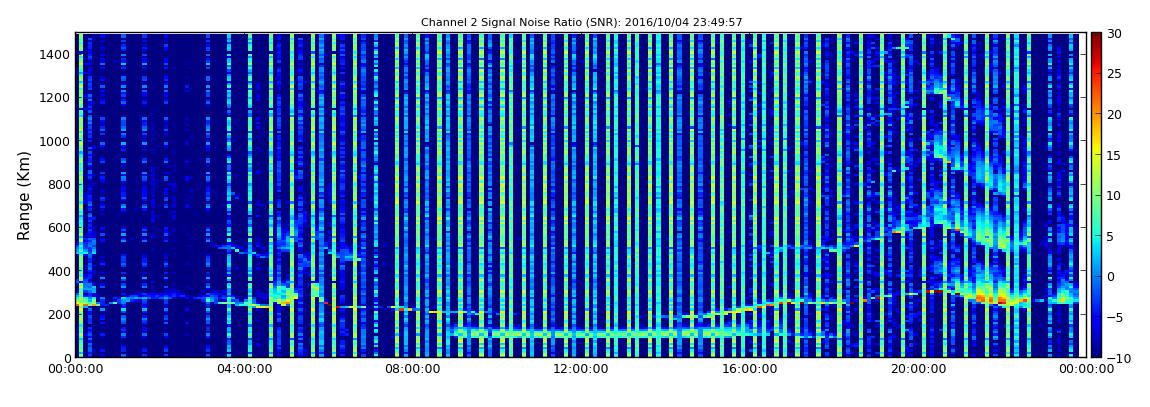Click the 800 tick on the Range axis

59,184
